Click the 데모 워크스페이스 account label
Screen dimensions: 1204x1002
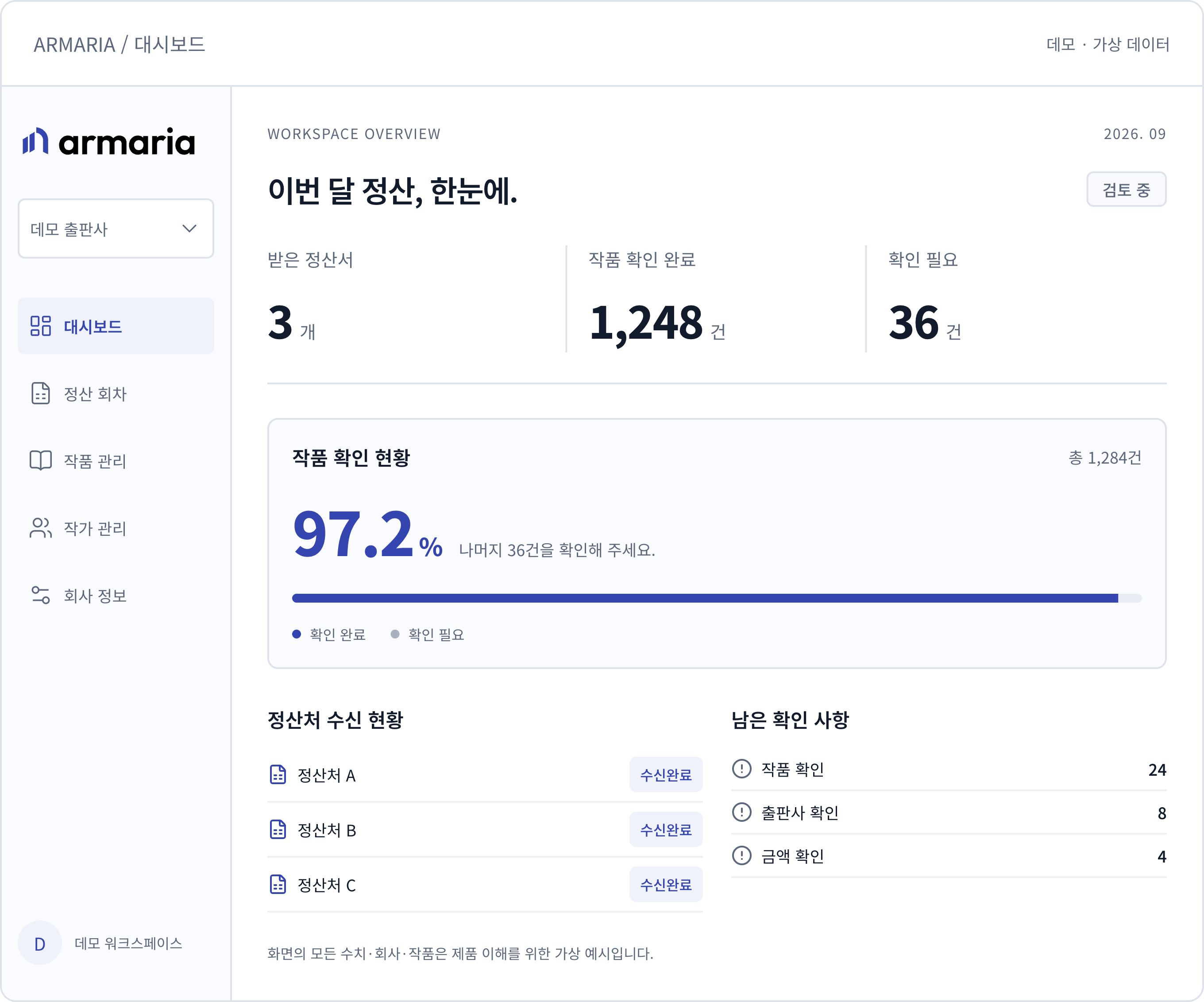[x=128, y=943]
